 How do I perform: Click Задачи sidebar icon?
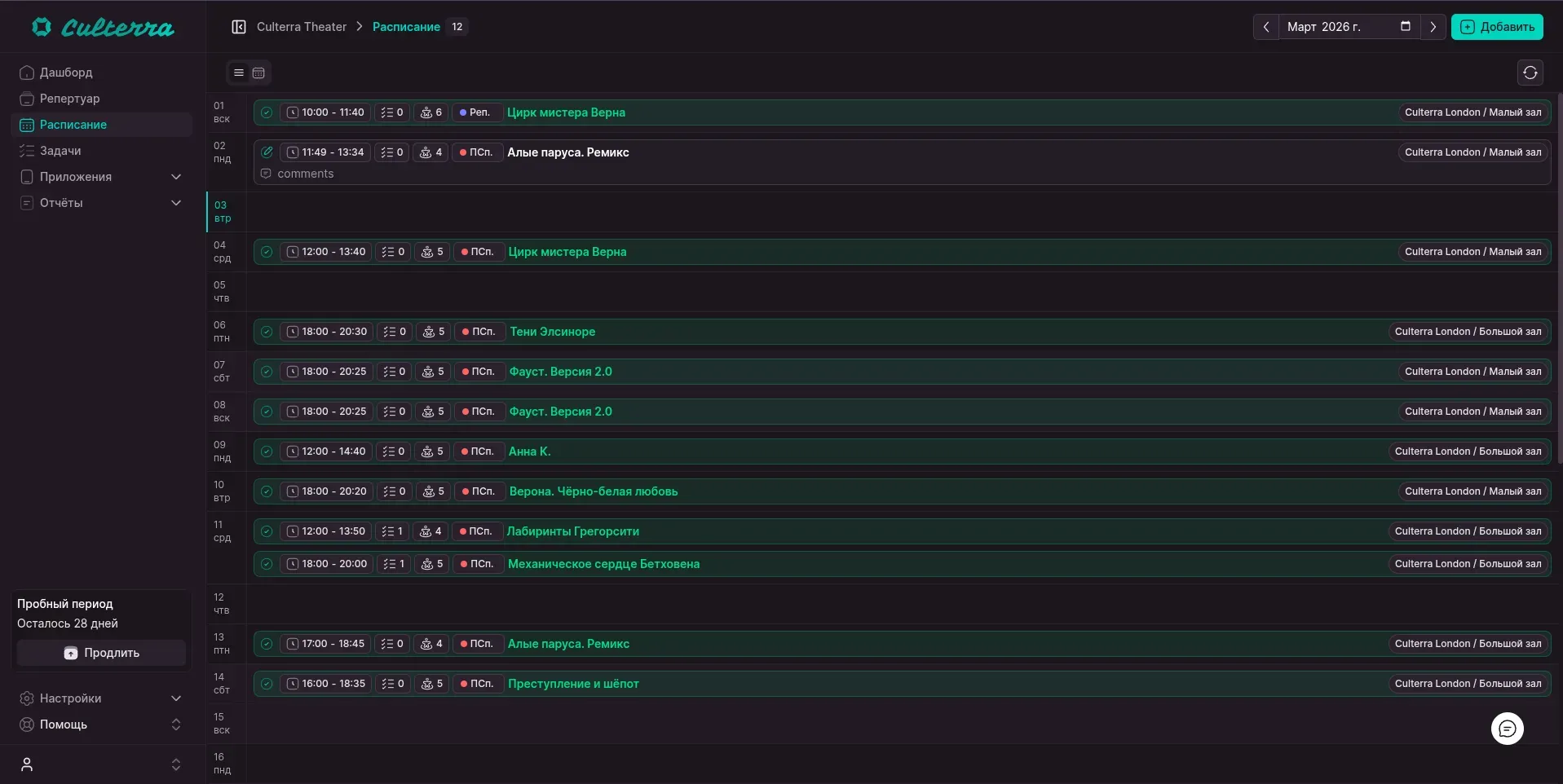tap(27, 151)
